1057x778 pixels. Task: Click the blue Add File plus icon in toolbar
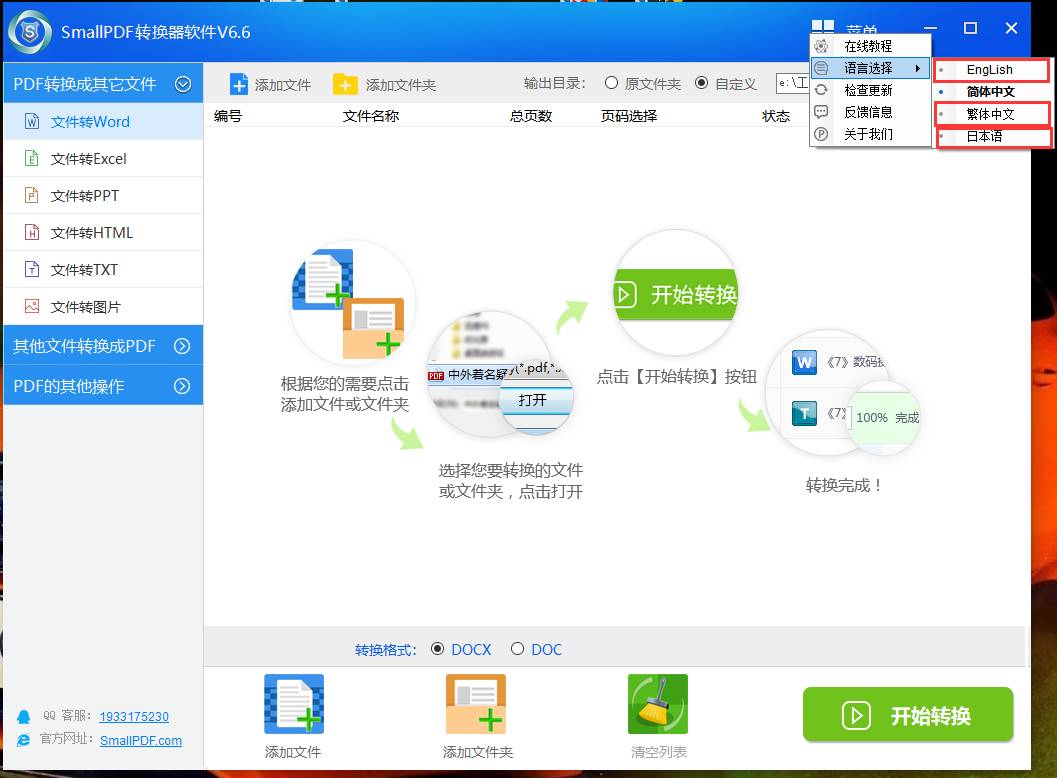(239, 84)
